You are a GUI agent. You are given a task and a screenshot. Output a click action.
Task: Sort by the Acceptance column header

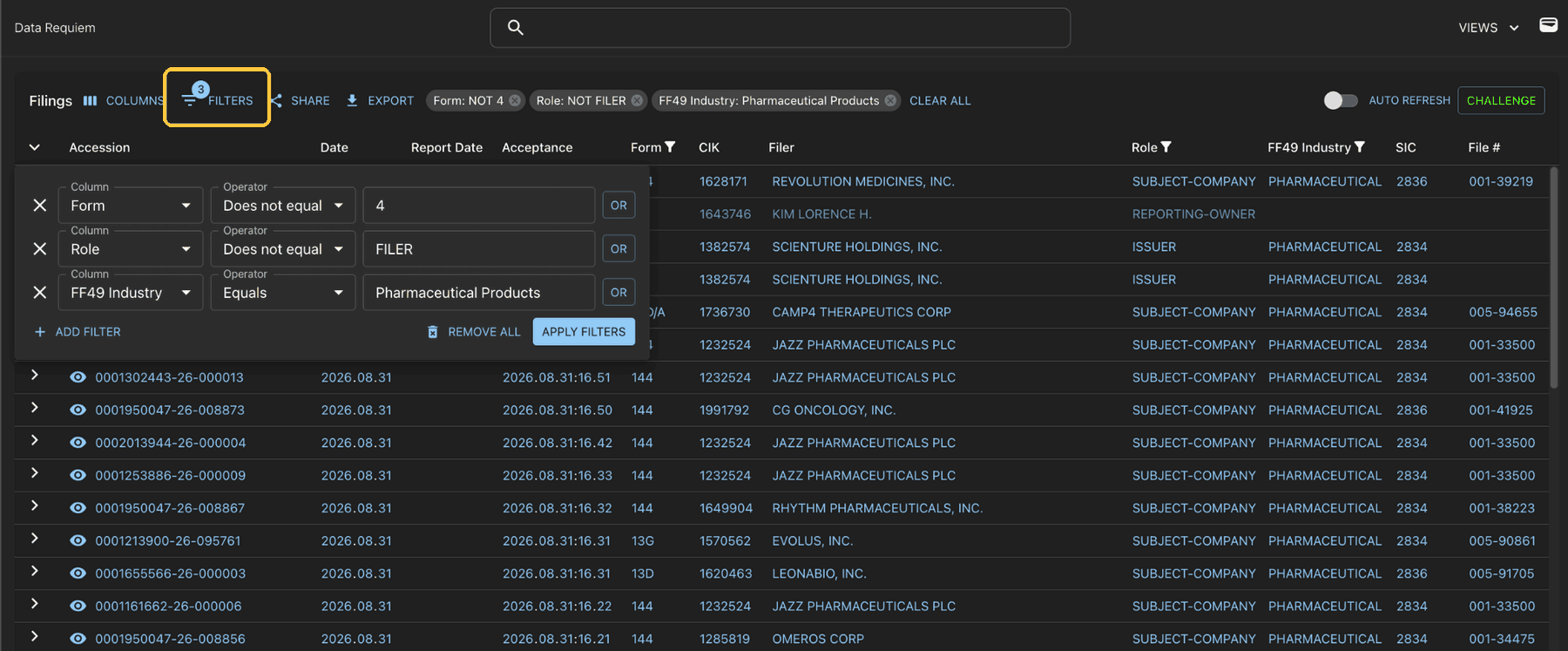pyautogui.click(x=537, y=147)
